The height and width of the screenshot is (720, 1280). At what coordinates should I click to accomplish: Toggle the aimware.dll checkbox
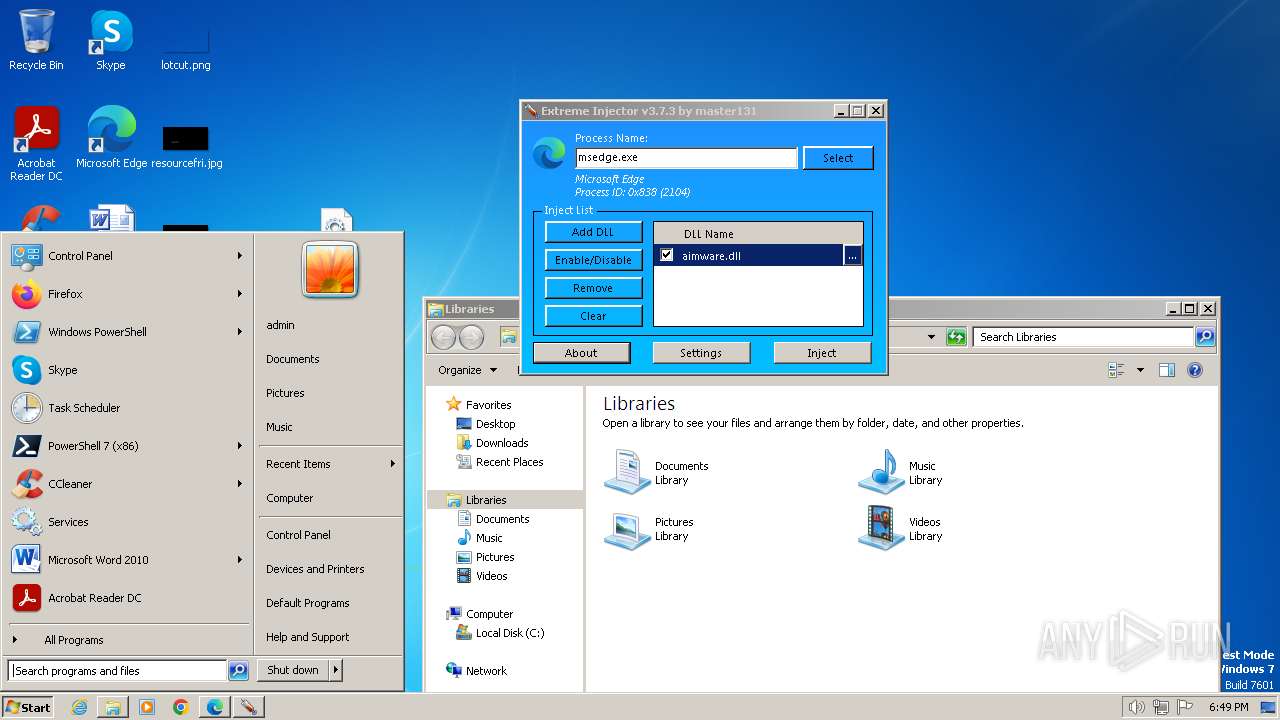(667, 256)
